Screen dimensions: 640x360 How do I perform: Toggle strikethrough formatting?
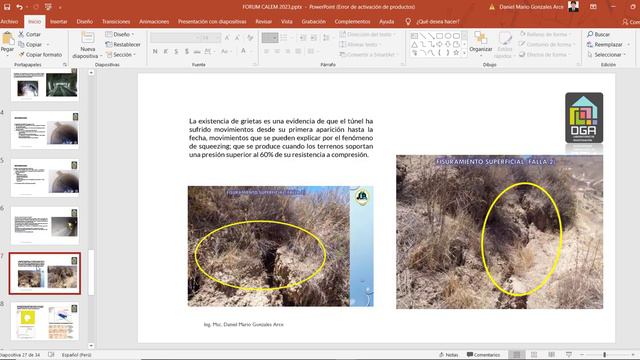point(197,51)
